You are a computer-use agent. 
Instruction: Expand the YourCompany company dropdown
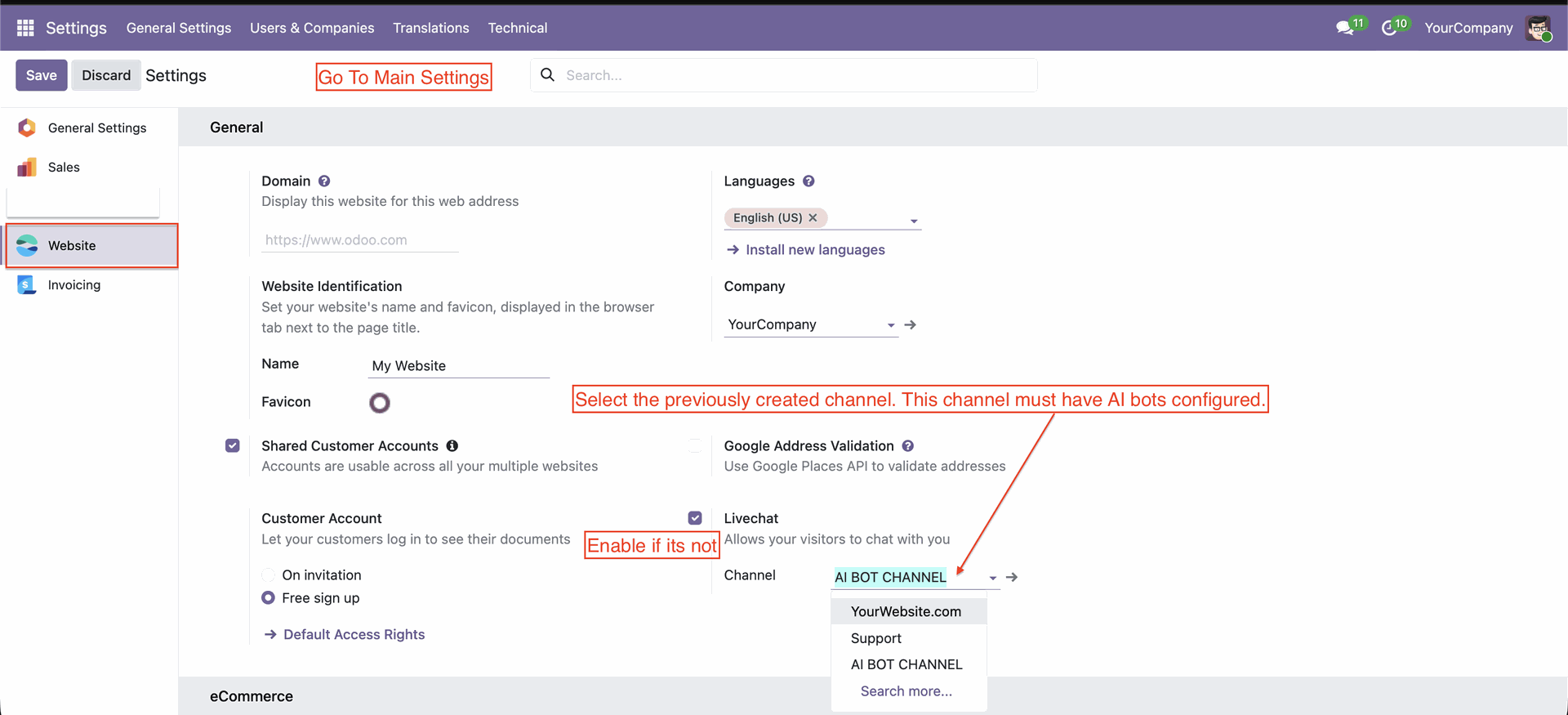890,325
